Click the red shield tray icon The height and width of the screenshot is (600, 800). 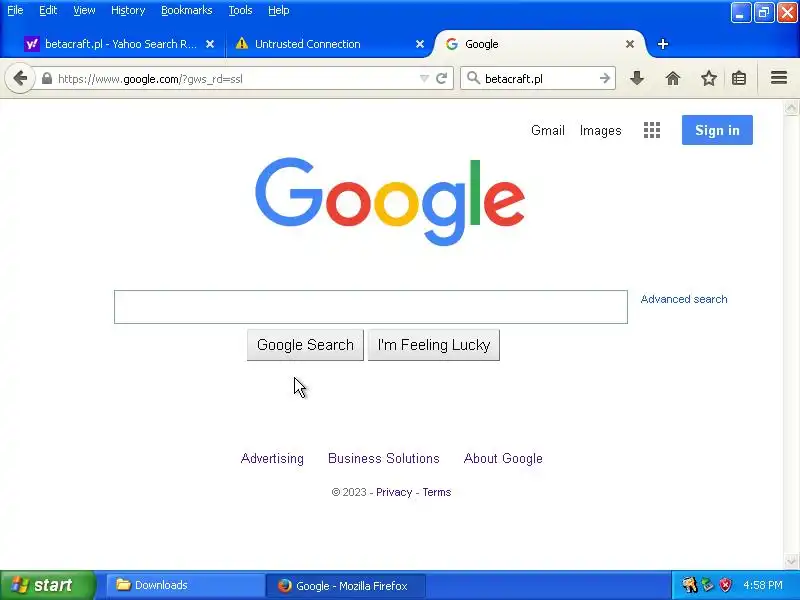pyautogui.click(x=725, y=585)
